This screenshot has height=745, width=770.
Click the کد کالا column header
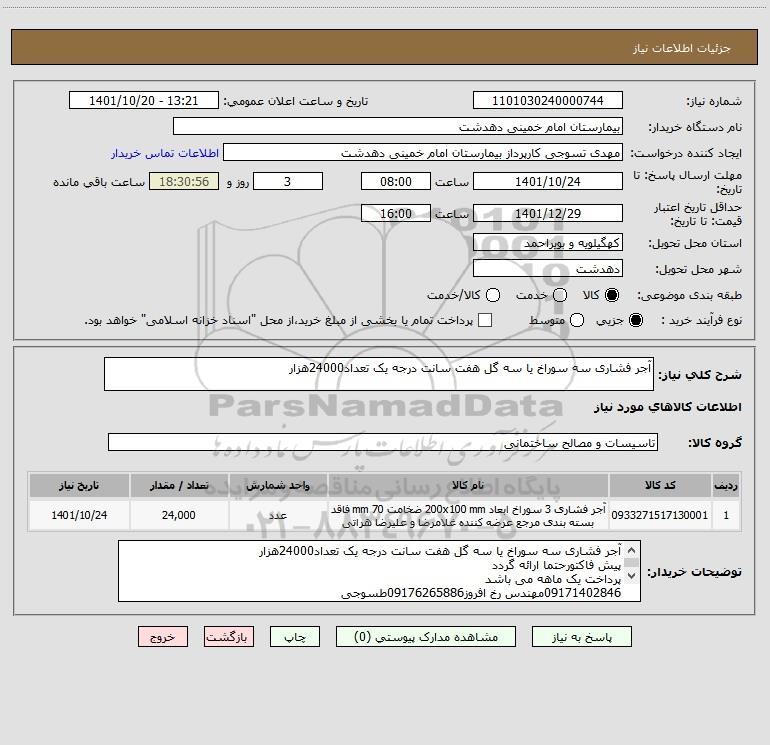point(660,485)
